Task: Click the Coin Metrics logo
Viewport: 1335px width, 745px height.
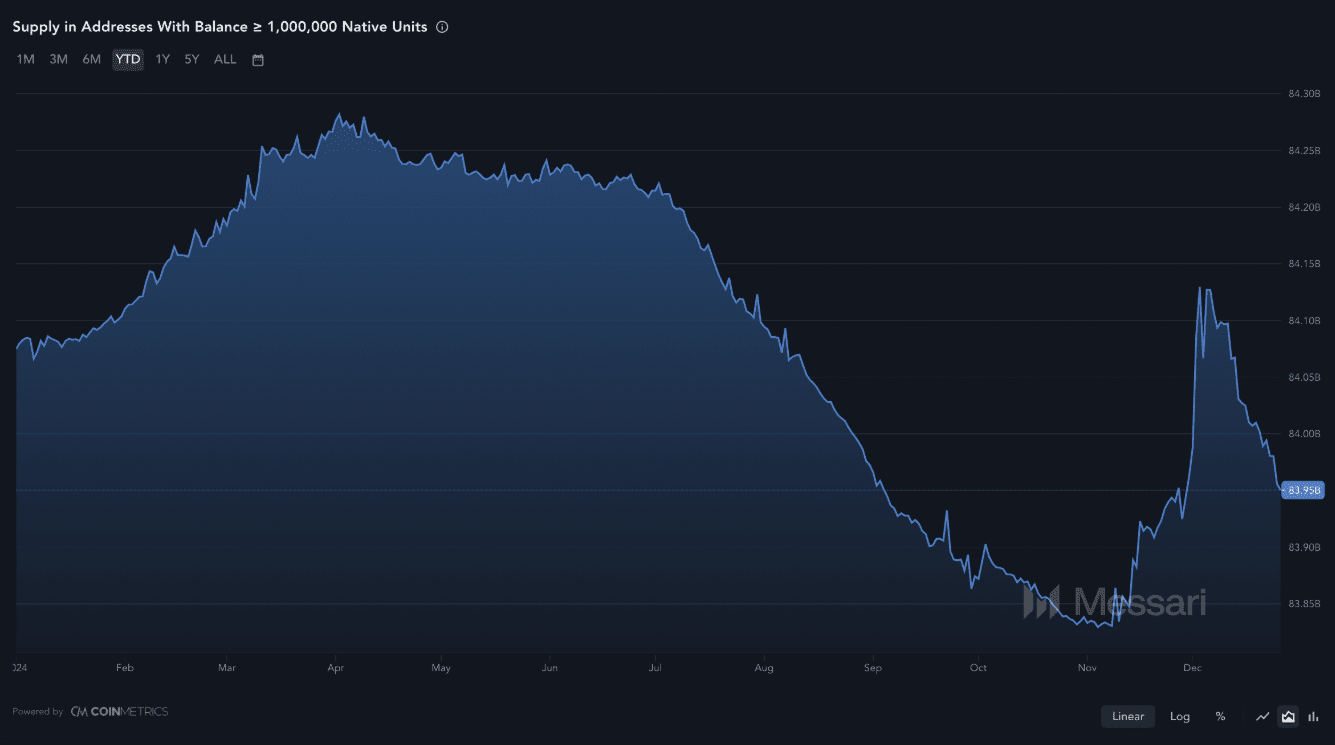Action: 119,712
